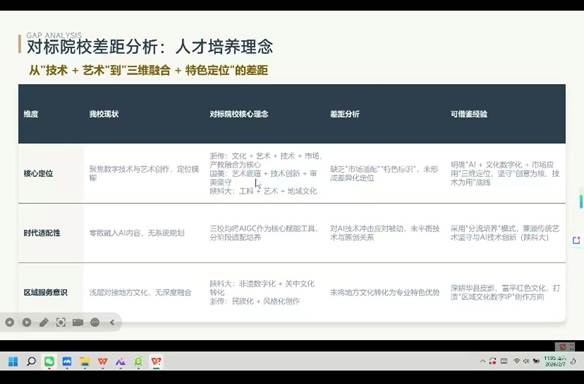Open the volume speaker tray icon
584x384 pixels.
tap(526, 361)
